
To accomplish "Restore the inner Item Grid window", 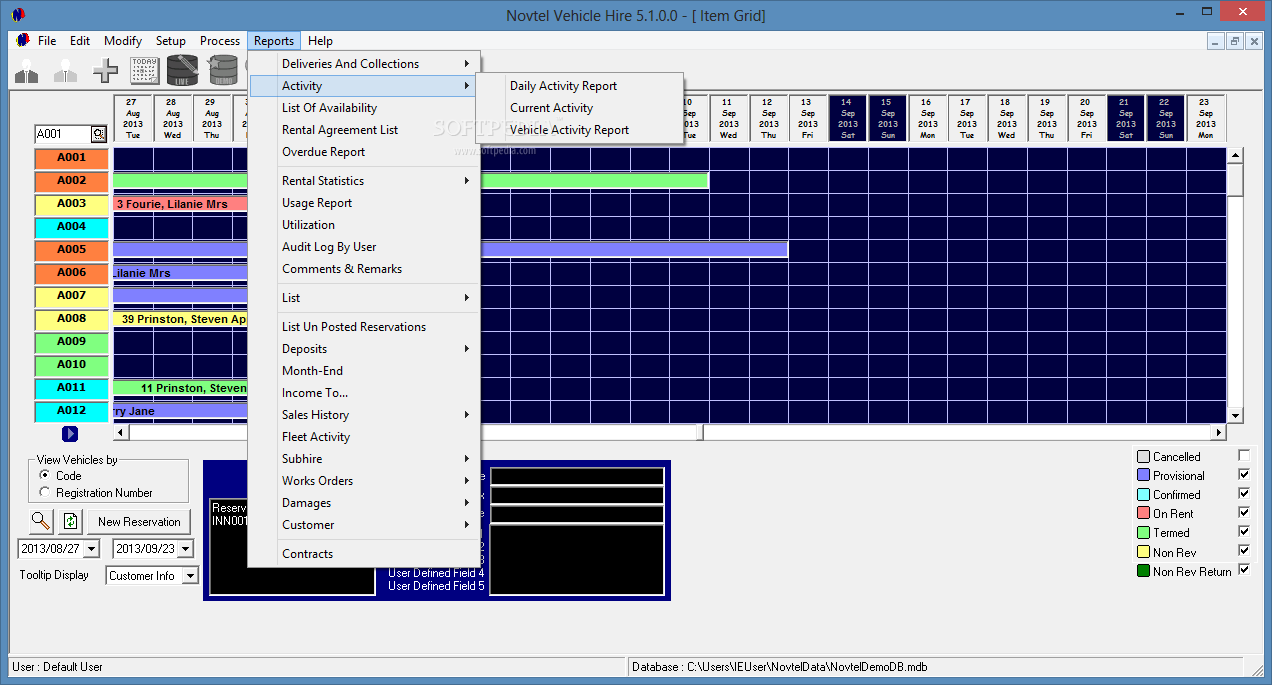I will pos(1235,41).
